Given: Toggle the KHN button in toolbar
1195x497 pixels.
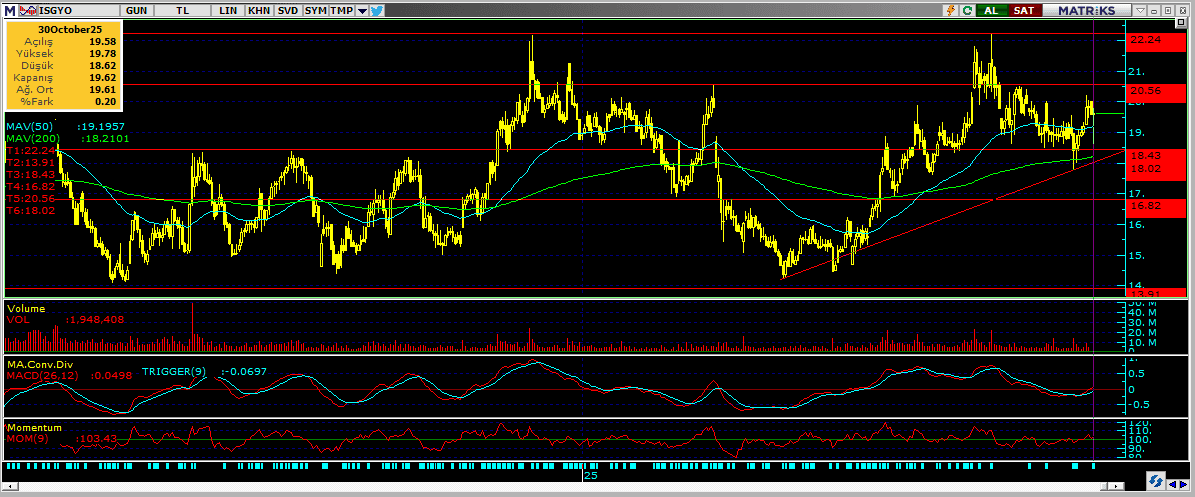Looking at the screenshot, I should (x=258, y=10).
